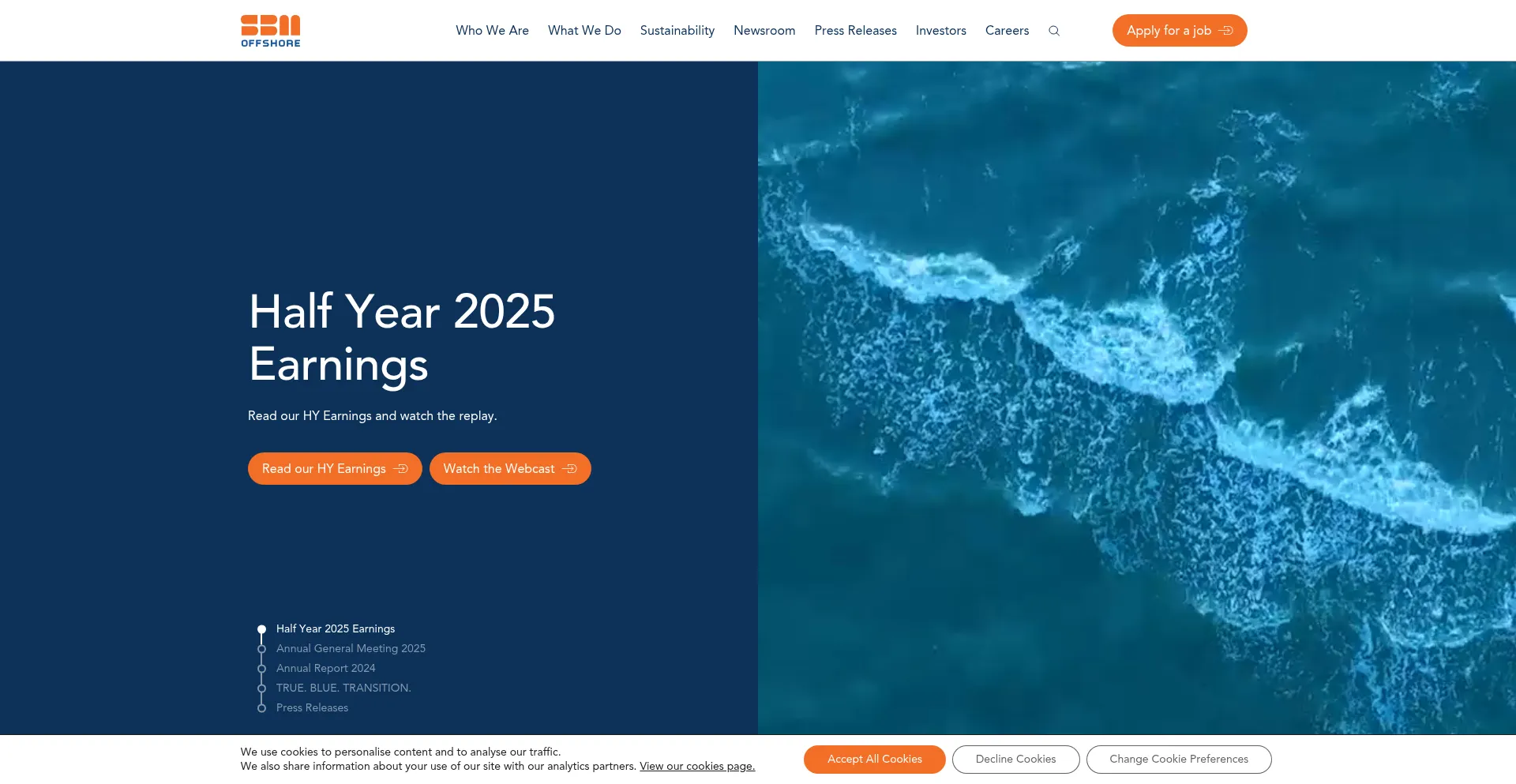1516x784 pixels.
Task: Expand the Newsroom navigation item
Action: 764,31
